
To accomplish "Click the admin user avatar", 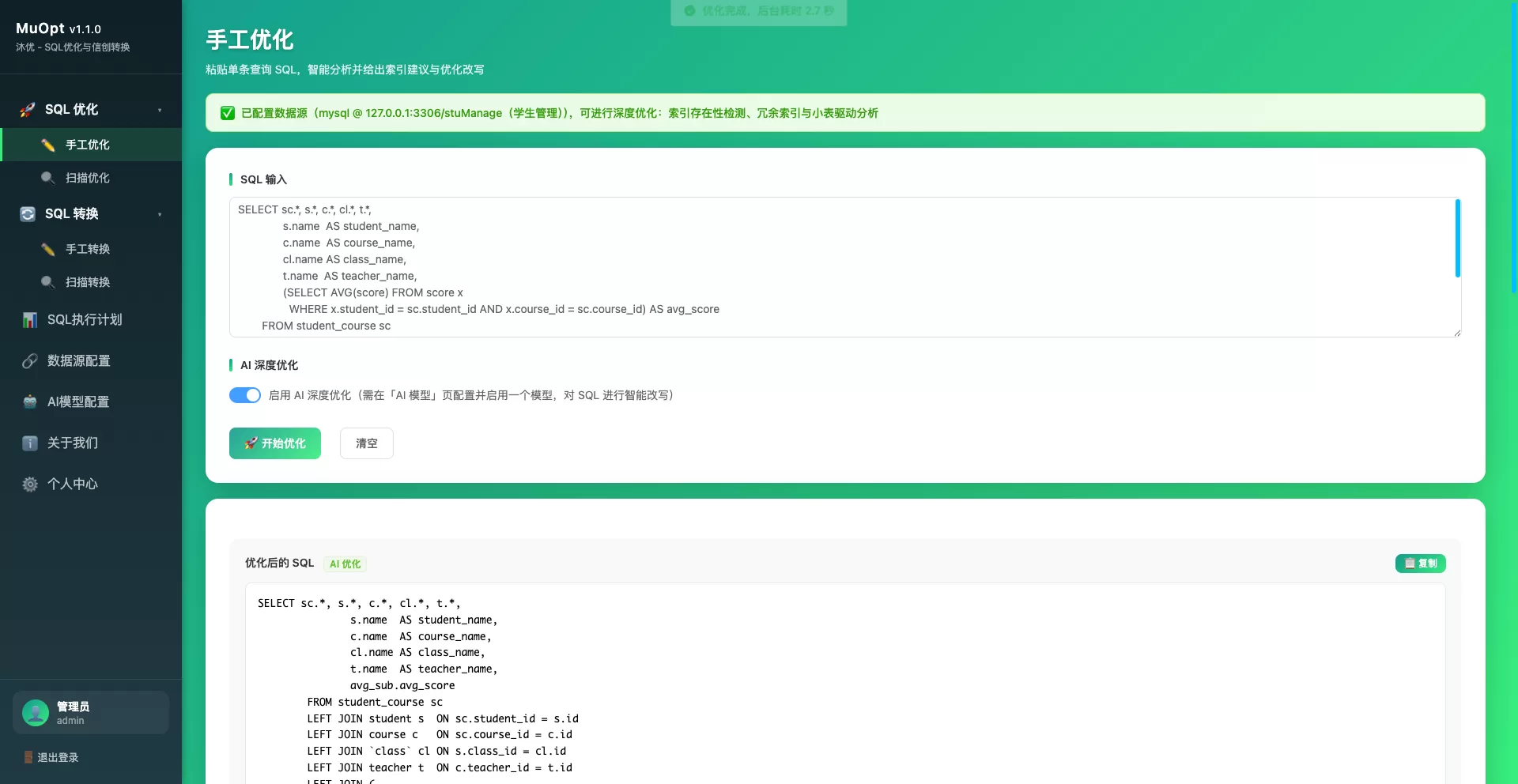I will point(36,713).
